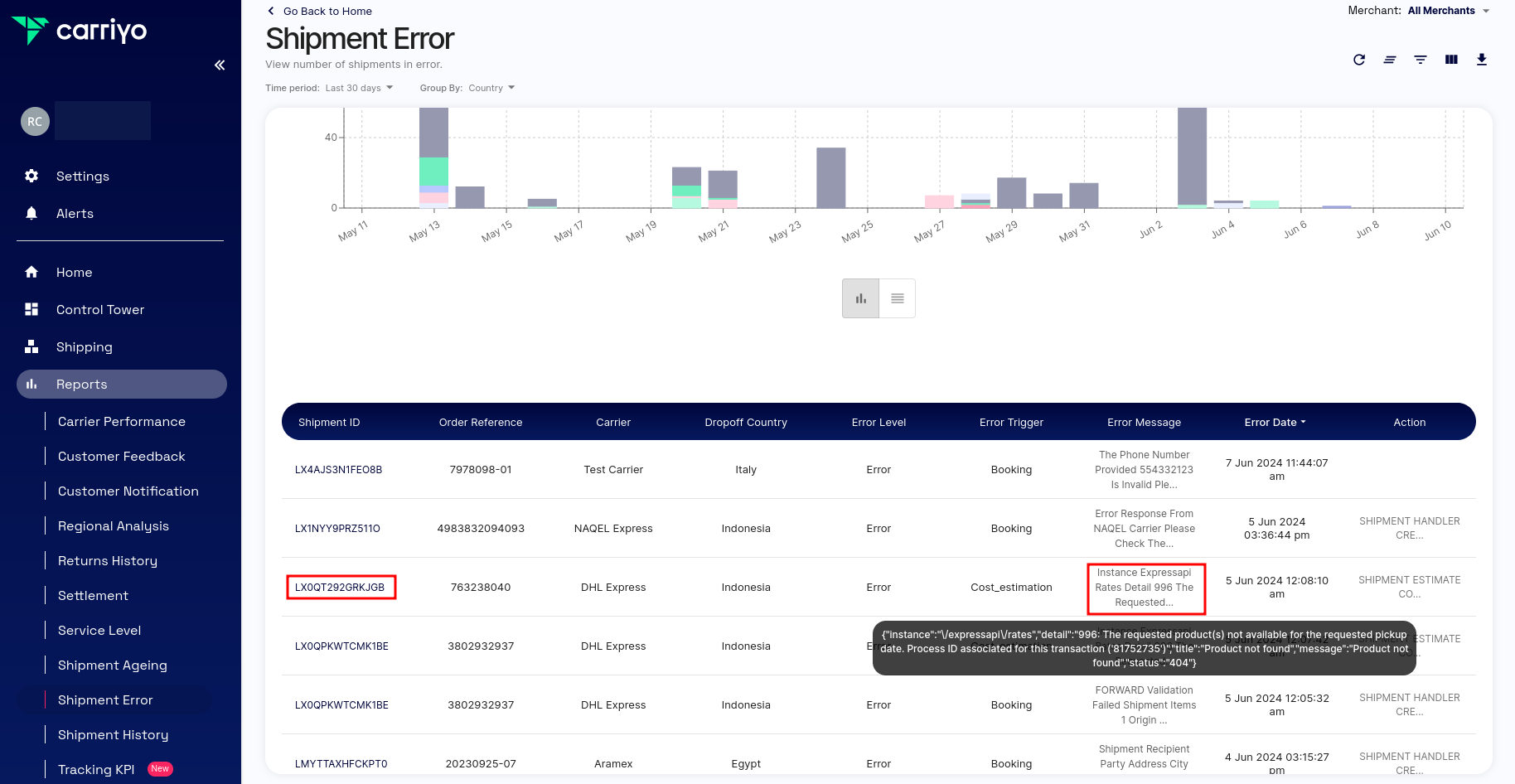Open the Merchant All Merchants dropdown
This screenshot has width=1515, height=784.
click(1449, 11)
